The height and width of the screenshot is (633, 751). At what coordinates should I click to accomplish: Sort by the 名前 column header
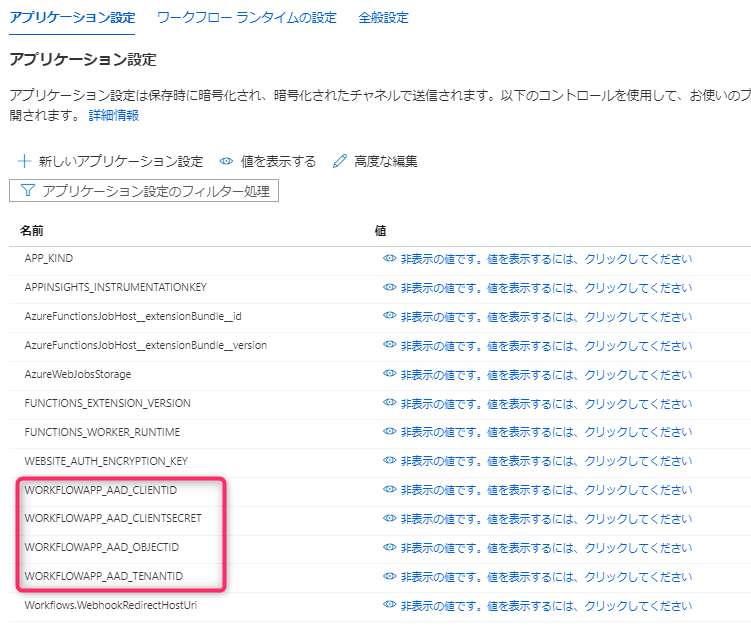coord(32,231)
